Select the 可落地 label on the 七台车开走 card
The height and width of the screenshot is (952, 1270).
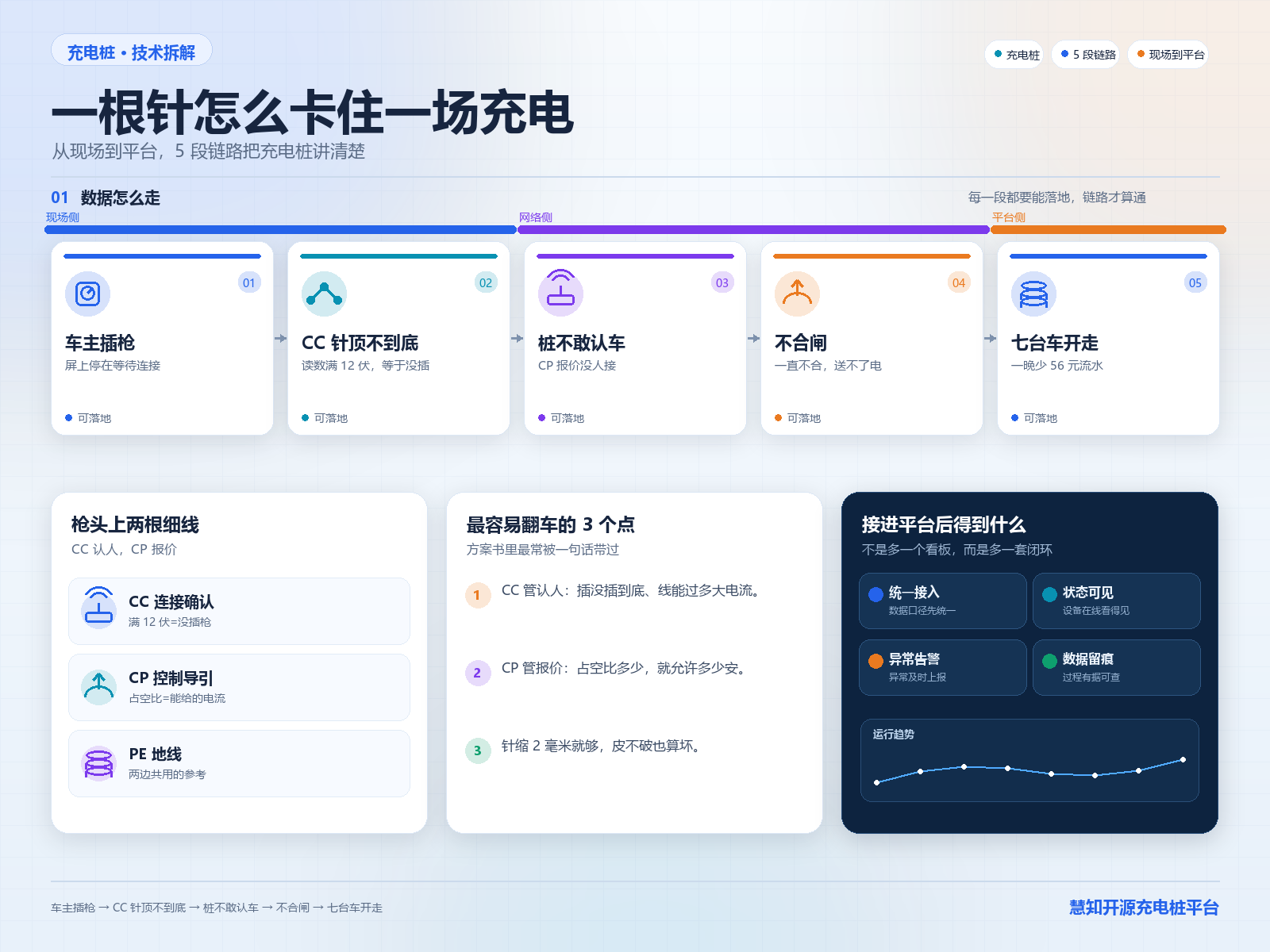click(x=1041, y=418)
